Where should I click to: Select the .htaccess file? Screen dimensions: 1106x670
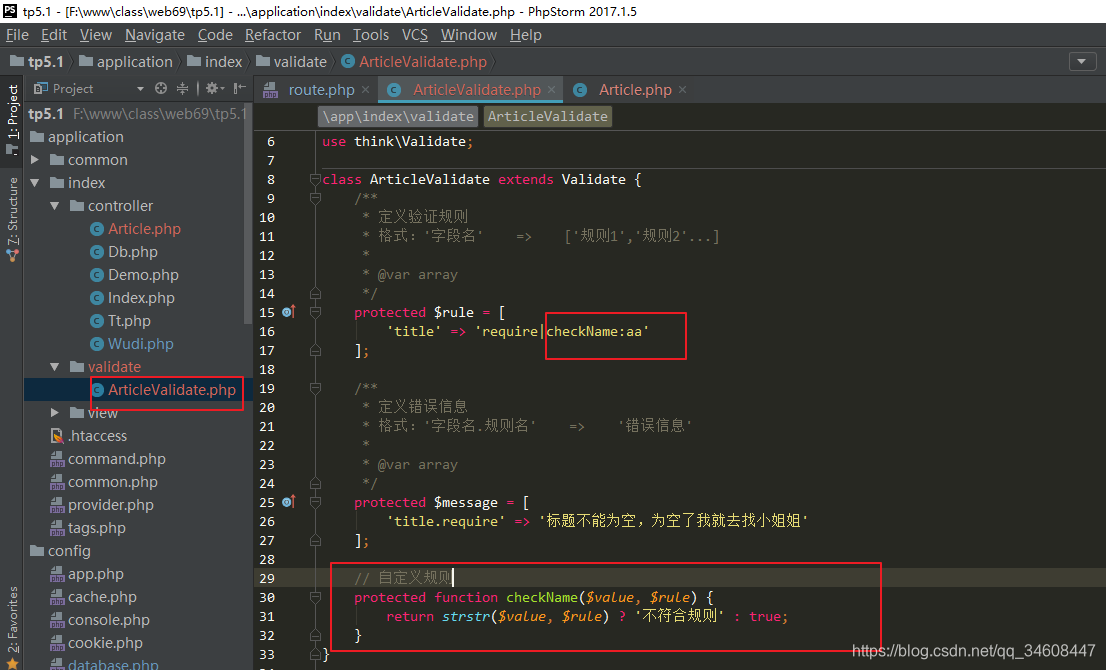coord(89,436)
